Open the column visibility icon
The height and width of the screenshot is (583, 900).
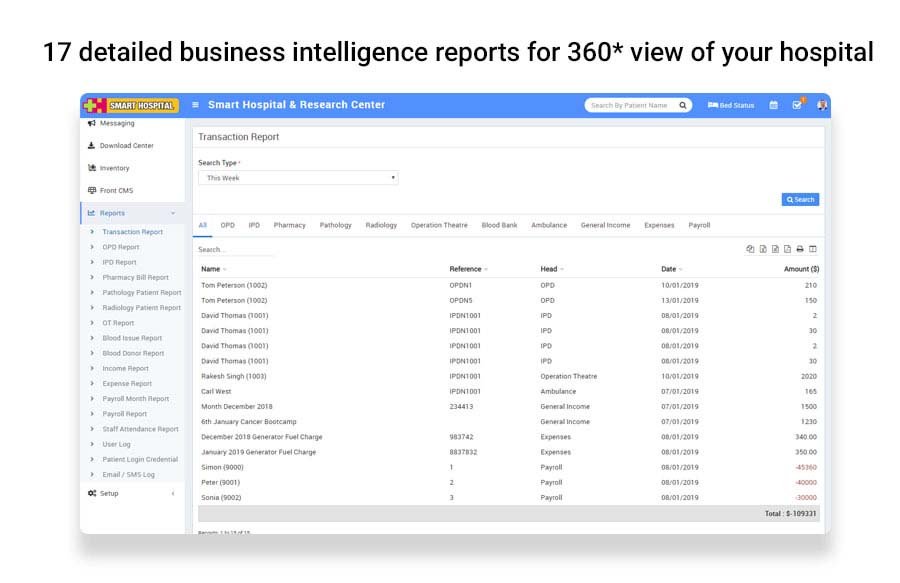click(813, 249)
